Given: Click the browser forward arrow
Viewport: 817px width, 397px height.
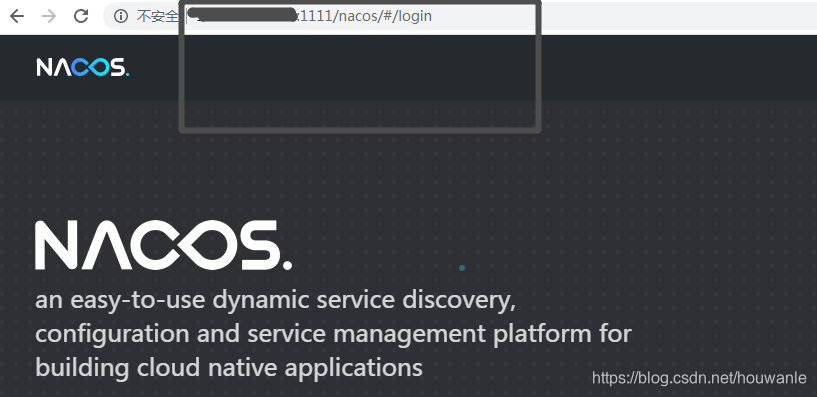Looking at the screenshot, I should (x=49, y=16).
